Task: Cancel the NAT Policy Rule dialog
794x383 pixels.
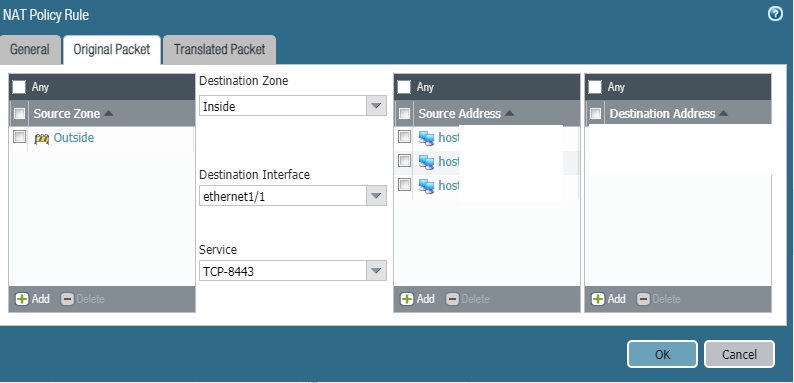Action: click(739, 354)
